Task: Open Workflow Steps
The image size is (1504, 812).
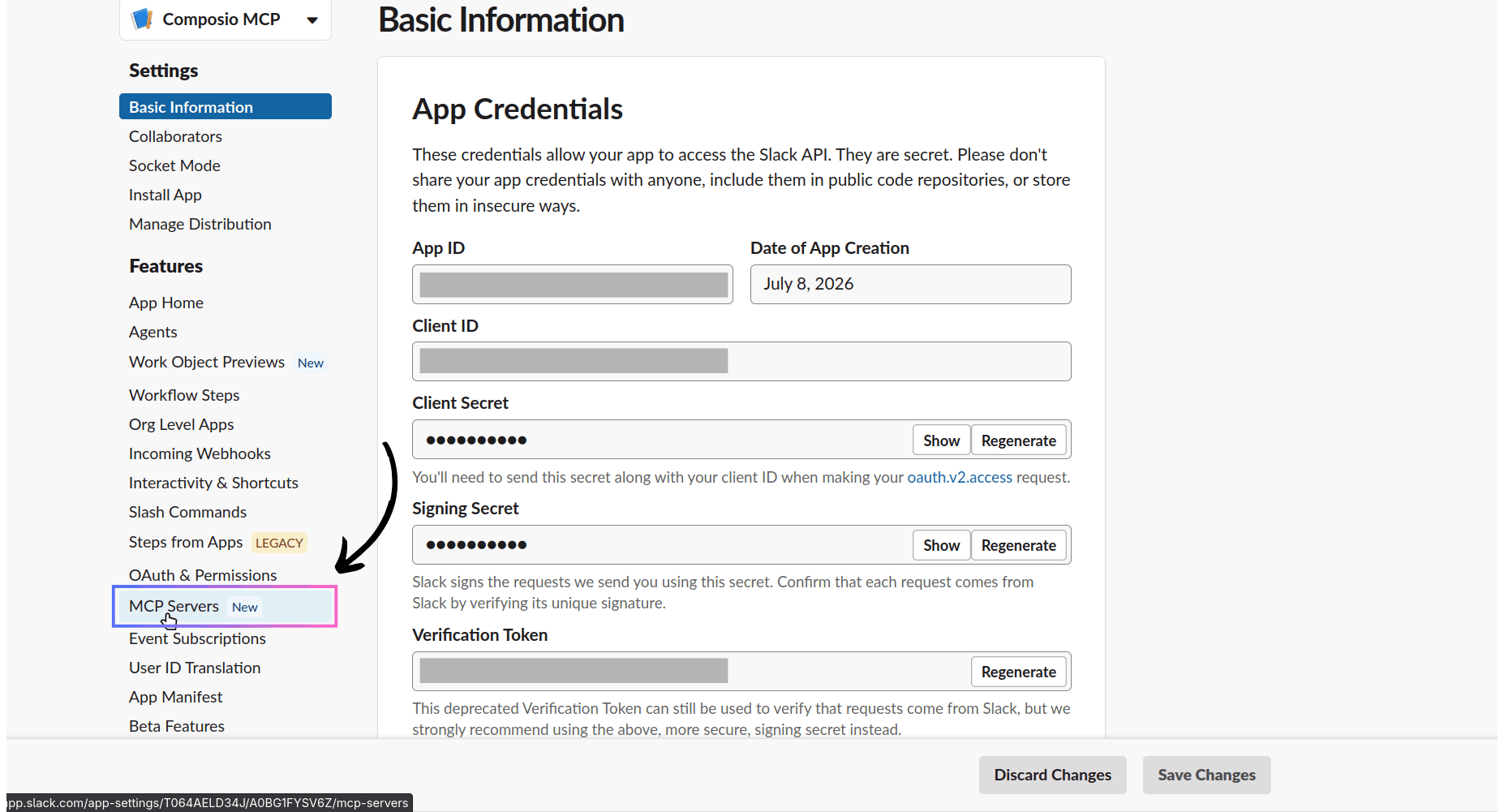Action: (x=184, y=395)
